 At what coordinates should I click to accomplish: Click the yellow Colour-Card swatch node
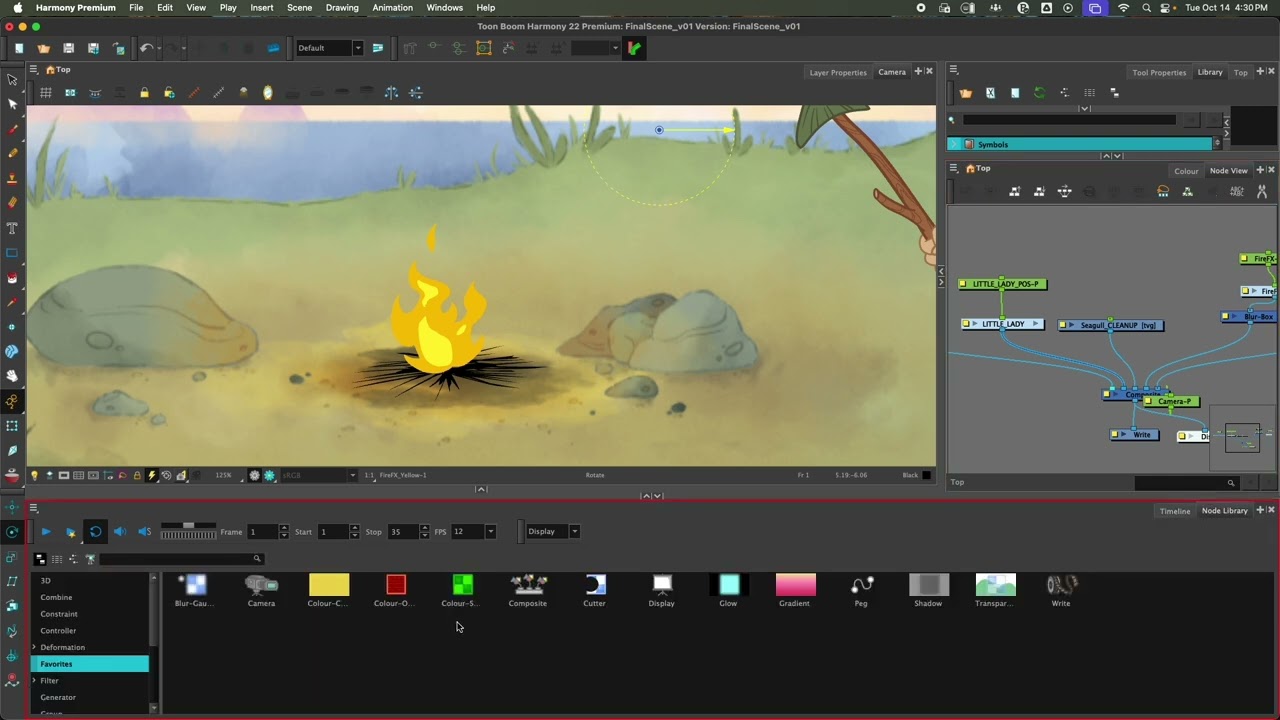coord(329,585)
